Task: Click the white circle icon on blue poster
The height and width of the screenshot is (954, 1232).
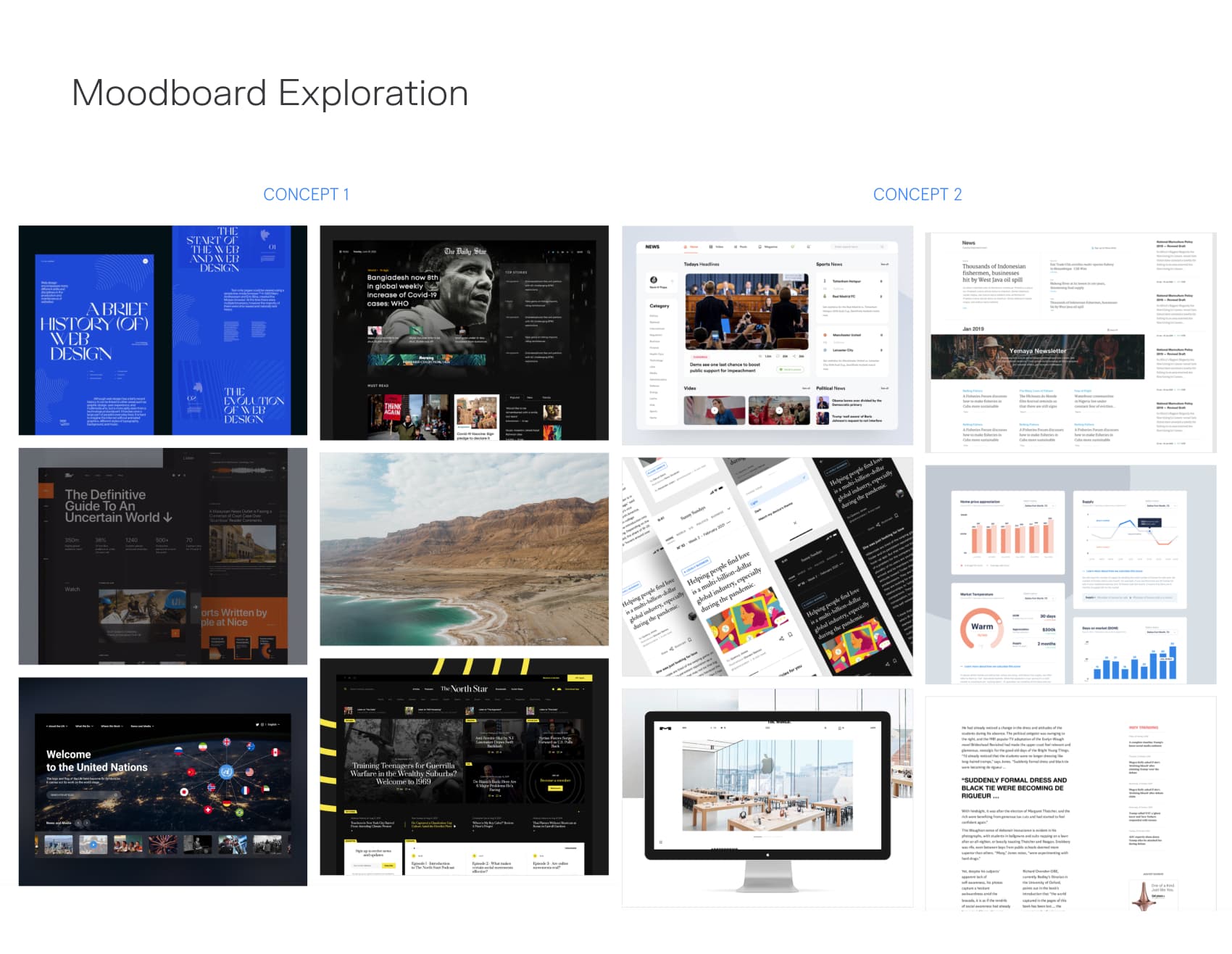Action: pos(146,261)
